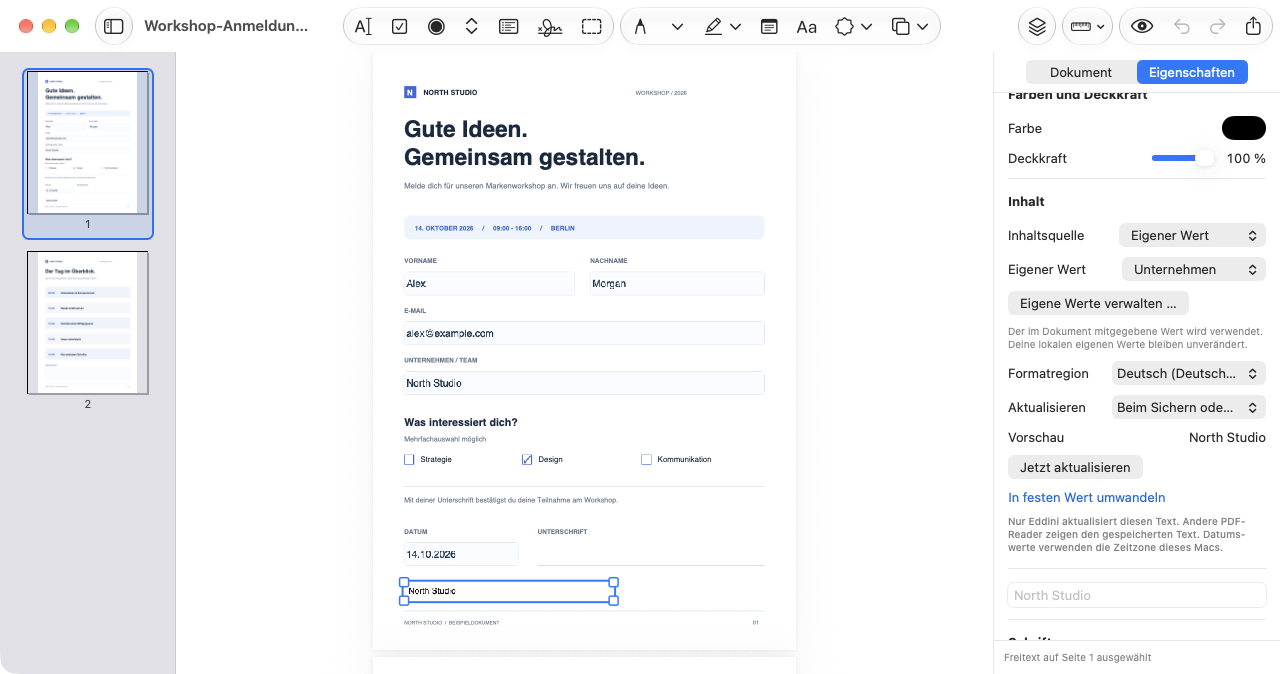Click the North Studio logo in document

tap(410, 92)
